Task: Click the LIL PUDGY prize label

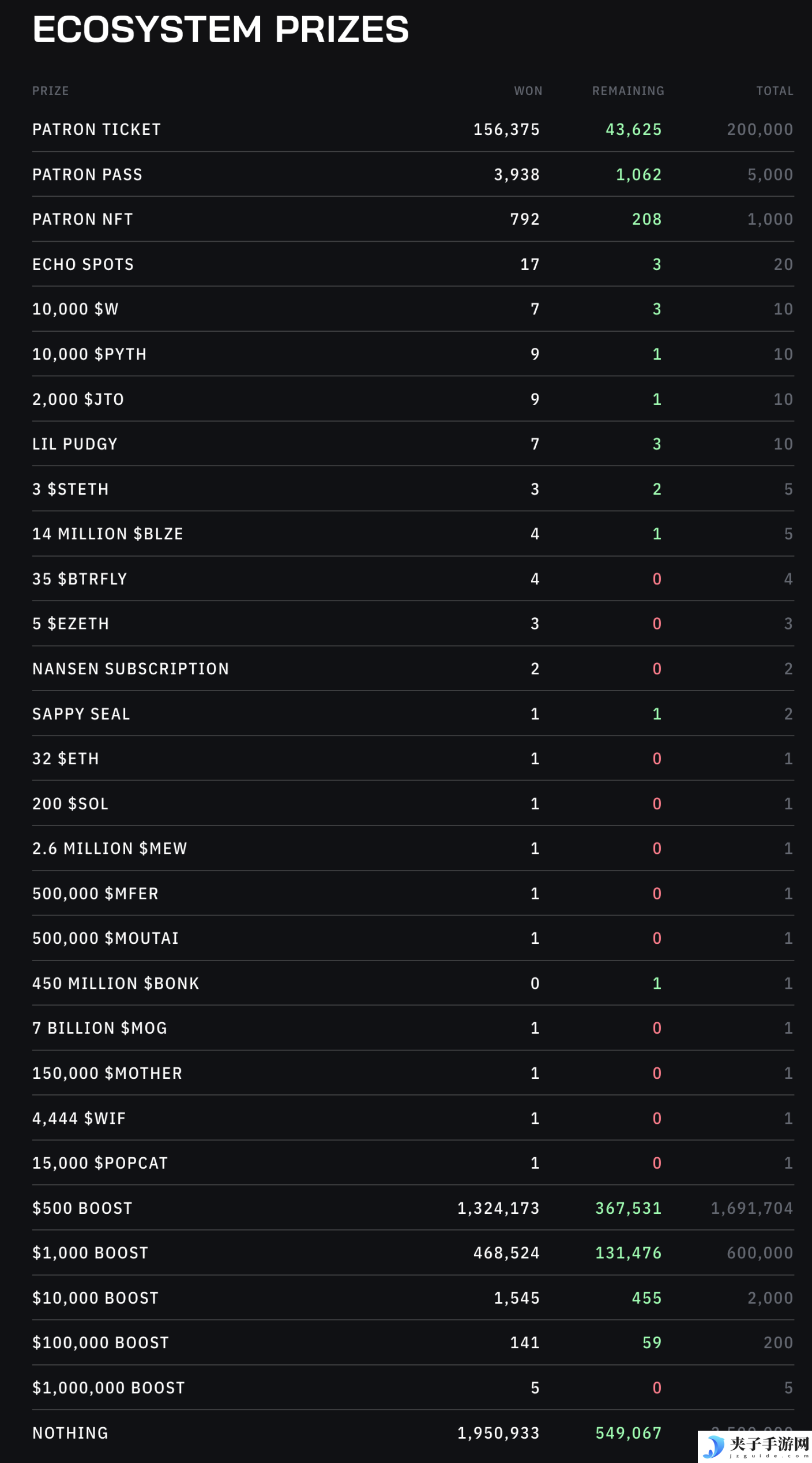Action: point(75,444)
